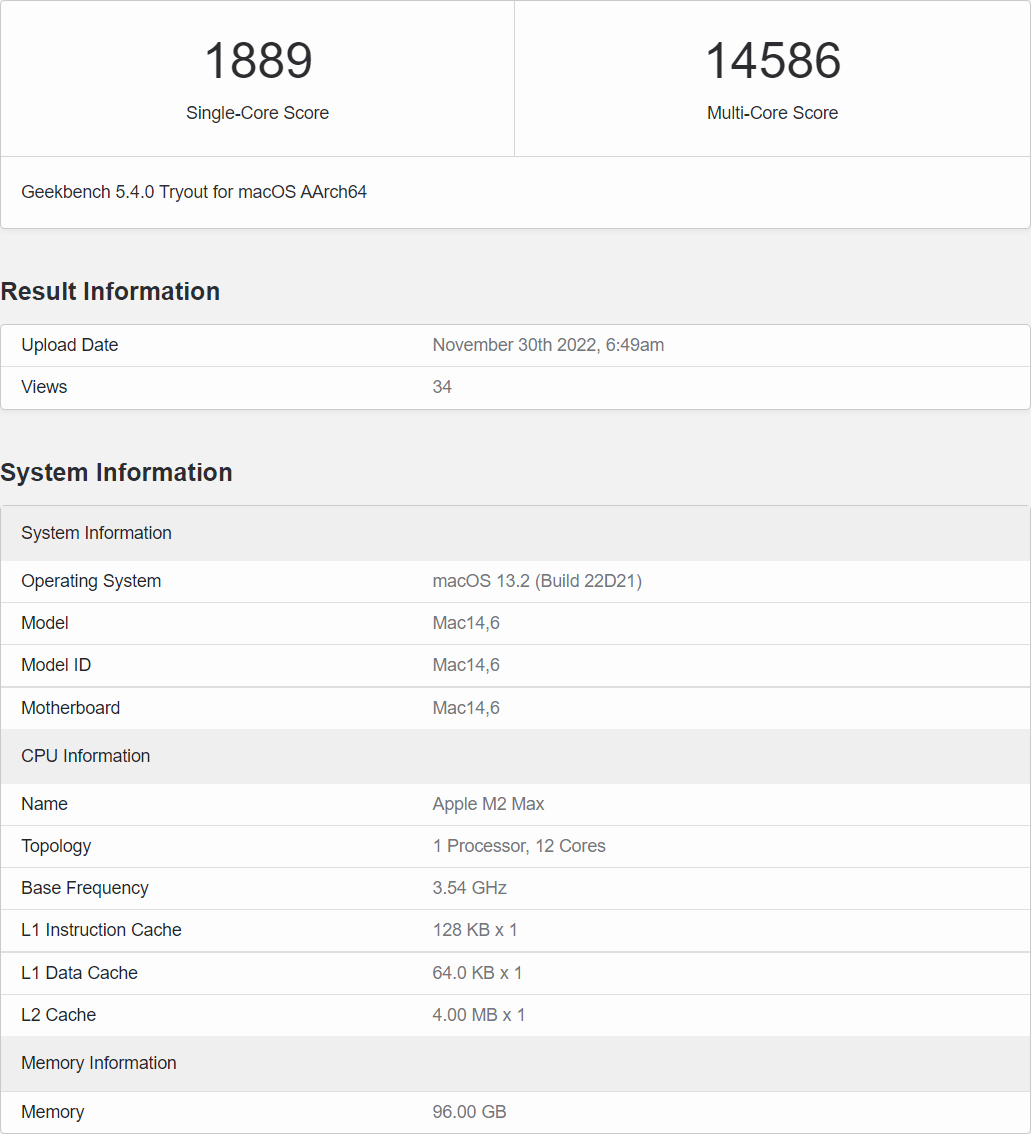
Task: Click the Memory Information section header
Action: (x=98, y=1063)
